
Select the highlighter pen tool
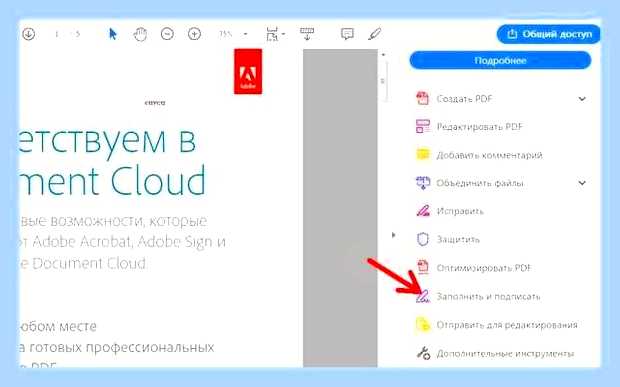[x=374, y=34]
